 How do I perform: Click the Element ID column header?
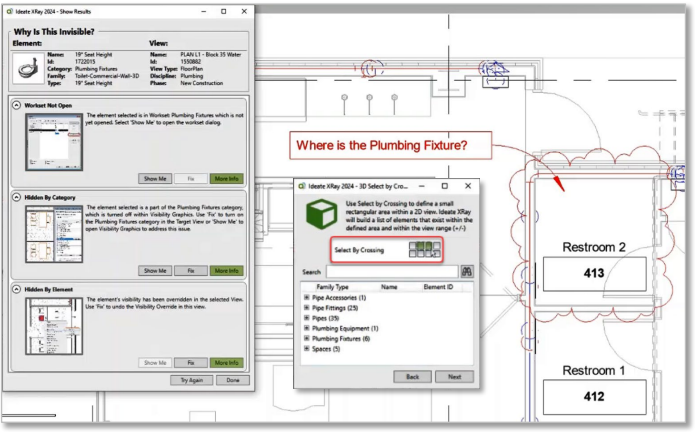(x=438, y=287)
